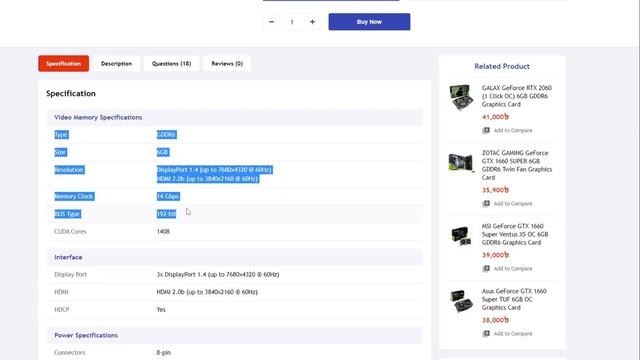Click the Specification section heading

[x=71, y=93]
